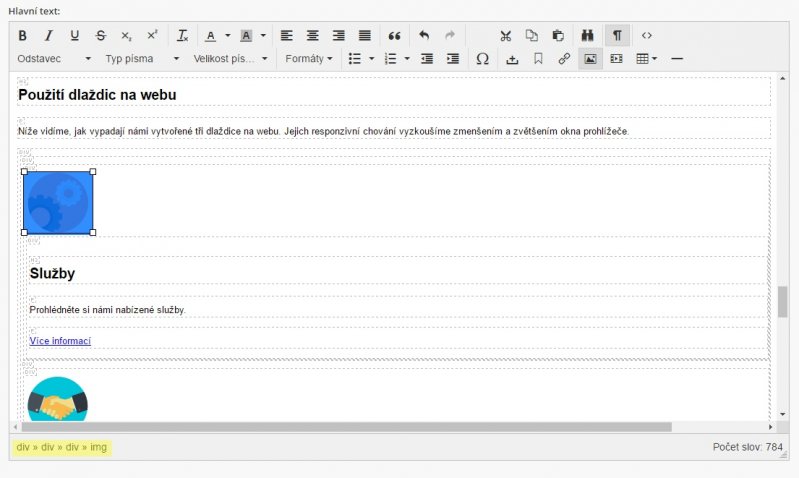Open source code view icon
The width and height of the screenshot is (799, 478).
pyautogui.click(x=647, y=35)
